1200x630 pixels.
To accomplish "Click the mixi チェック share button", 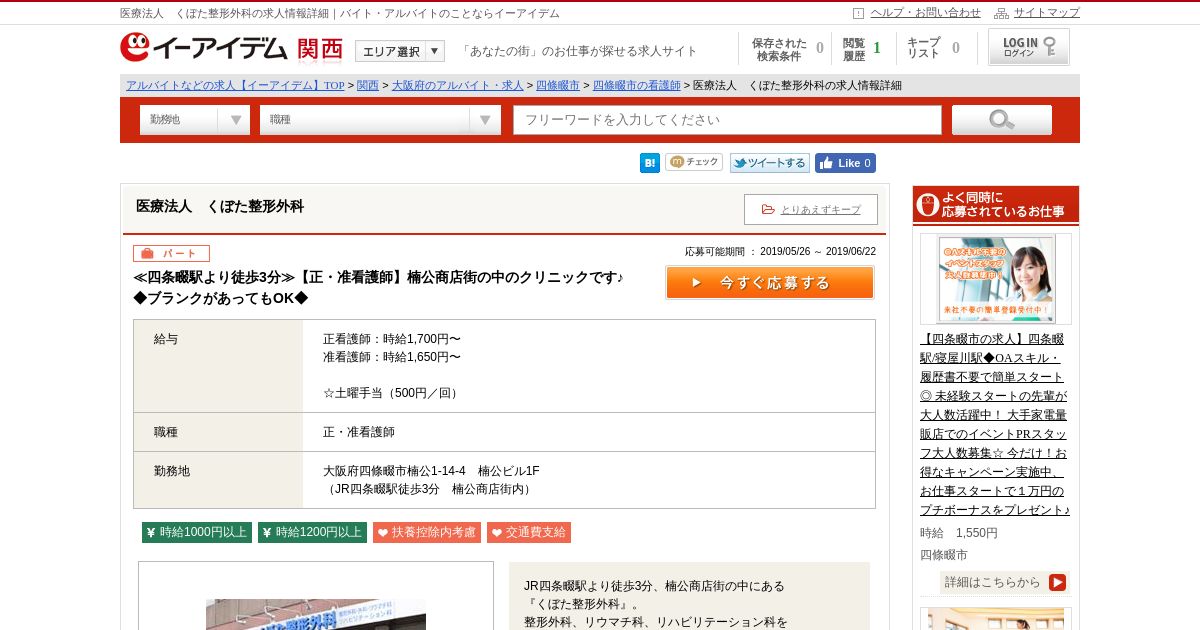I will [694, 162].
